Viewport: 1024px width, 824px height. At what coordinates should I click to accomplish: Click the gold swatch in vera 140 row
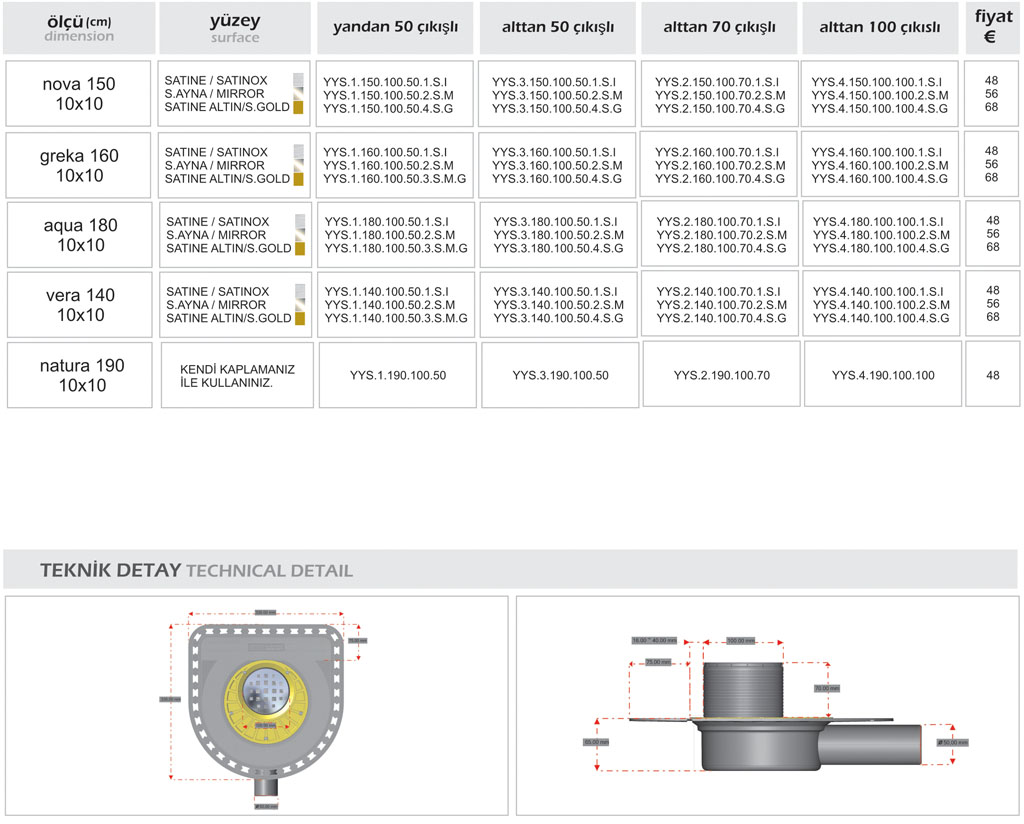pos(298,318)
